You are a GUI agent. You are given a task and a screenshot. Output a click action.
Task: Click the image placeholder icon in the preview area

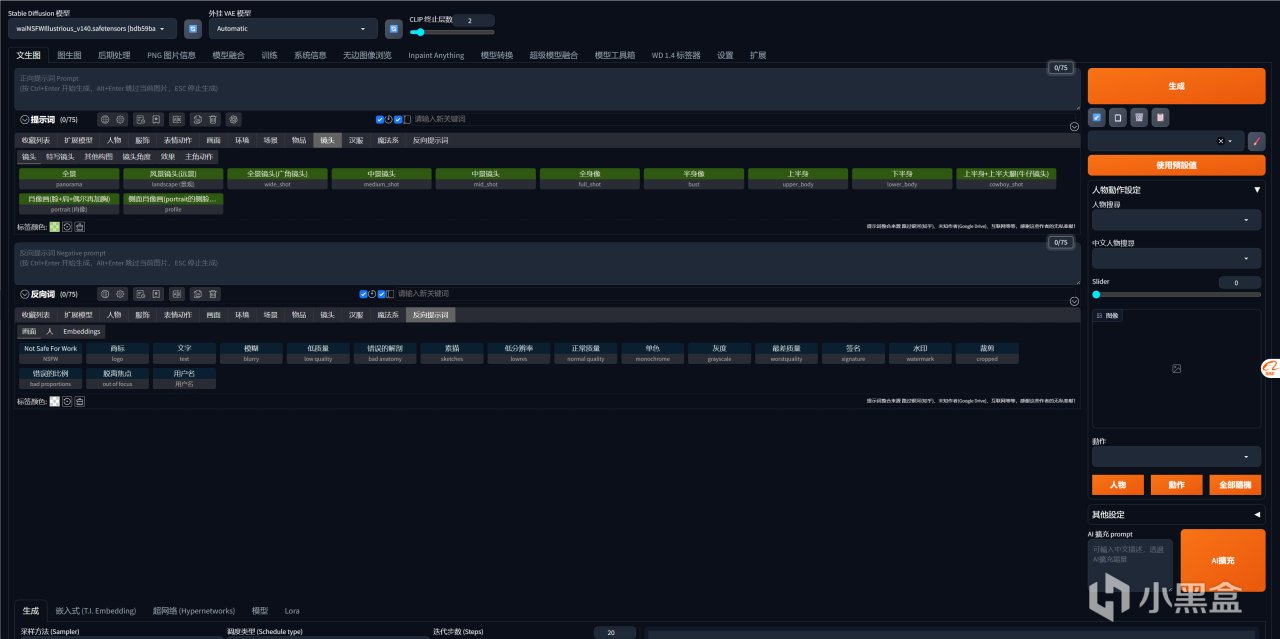1177,369
